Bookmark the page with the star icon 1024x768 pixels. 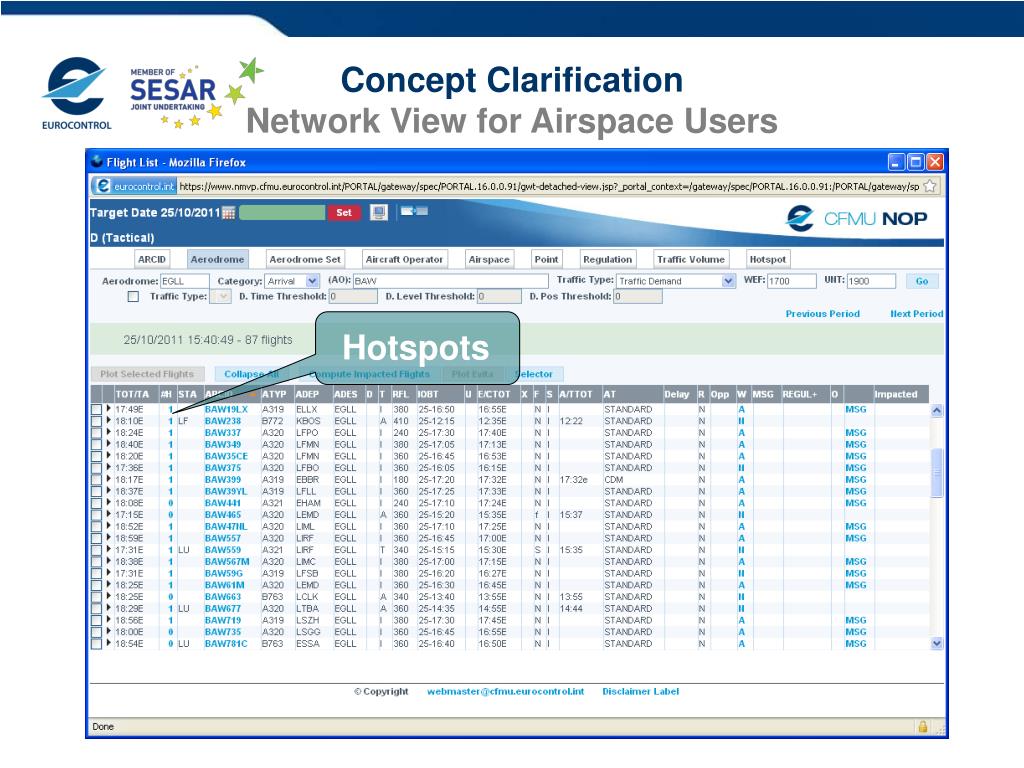pos(930,187)
